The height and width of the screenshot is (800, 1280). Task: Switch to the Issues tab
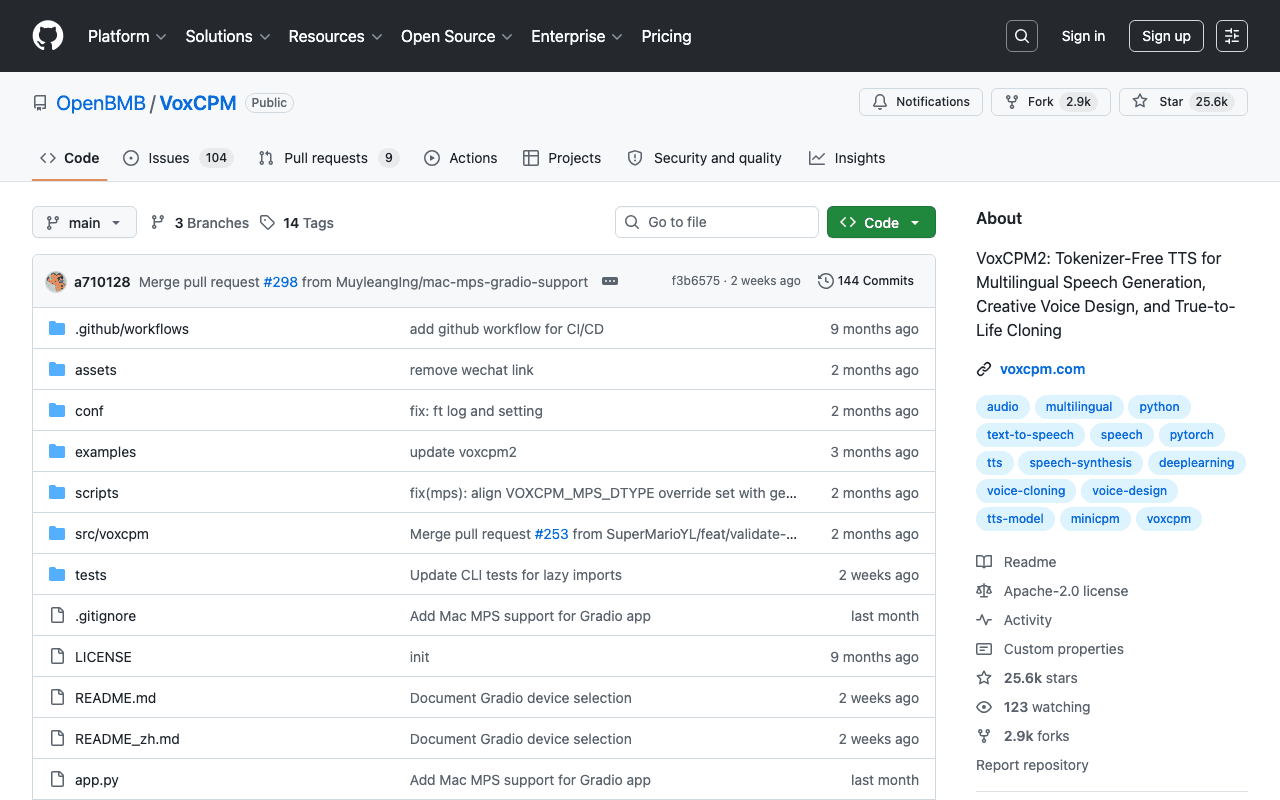(x=178, y=158)
